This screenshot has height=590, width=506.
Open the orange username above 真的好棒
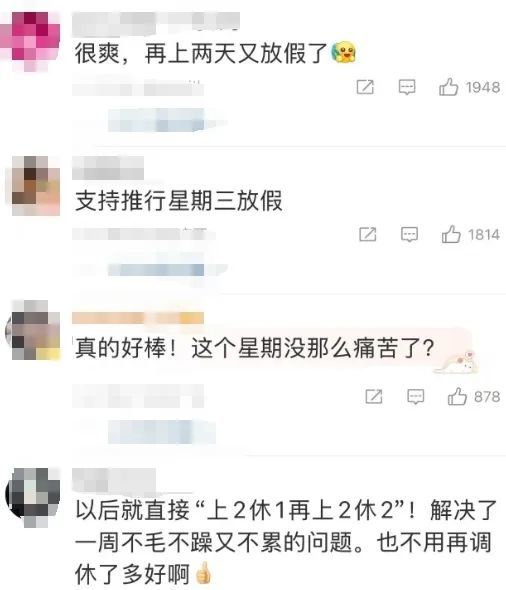pyautogui.click(x=138, y=318)
